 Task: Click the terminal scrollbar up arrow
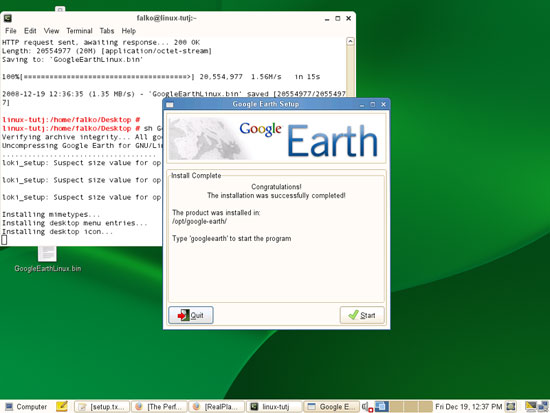point(350,41)
